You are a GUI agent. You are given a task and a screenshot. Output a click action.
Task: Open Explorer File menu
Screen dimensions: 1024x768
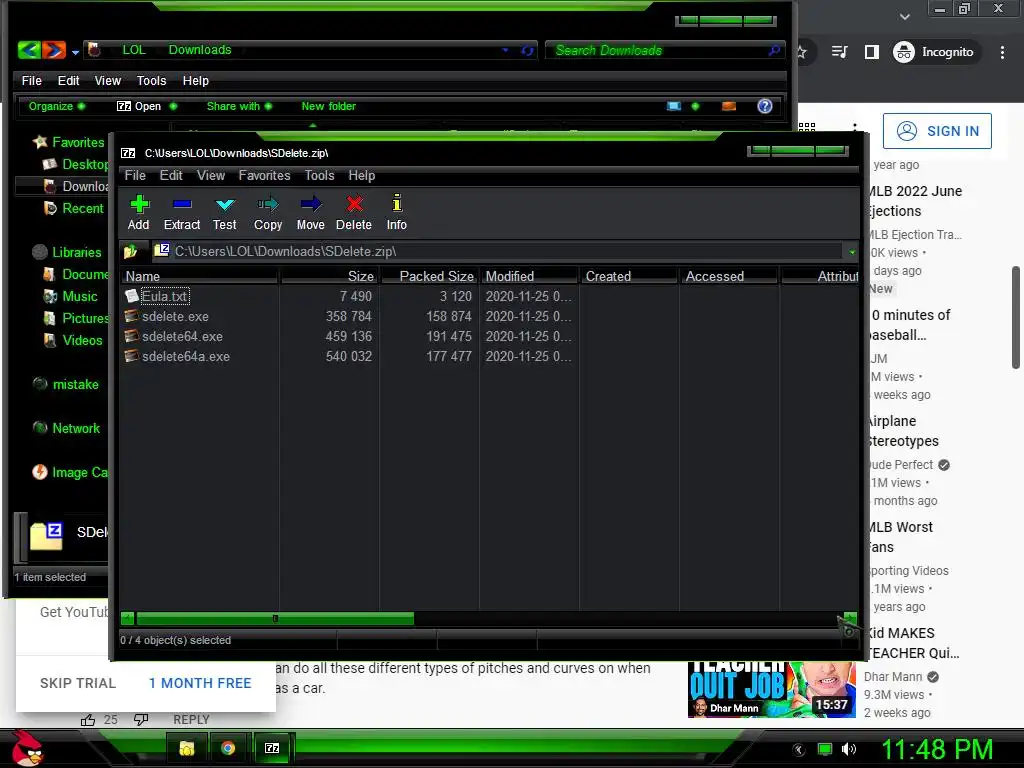point(31,81)
